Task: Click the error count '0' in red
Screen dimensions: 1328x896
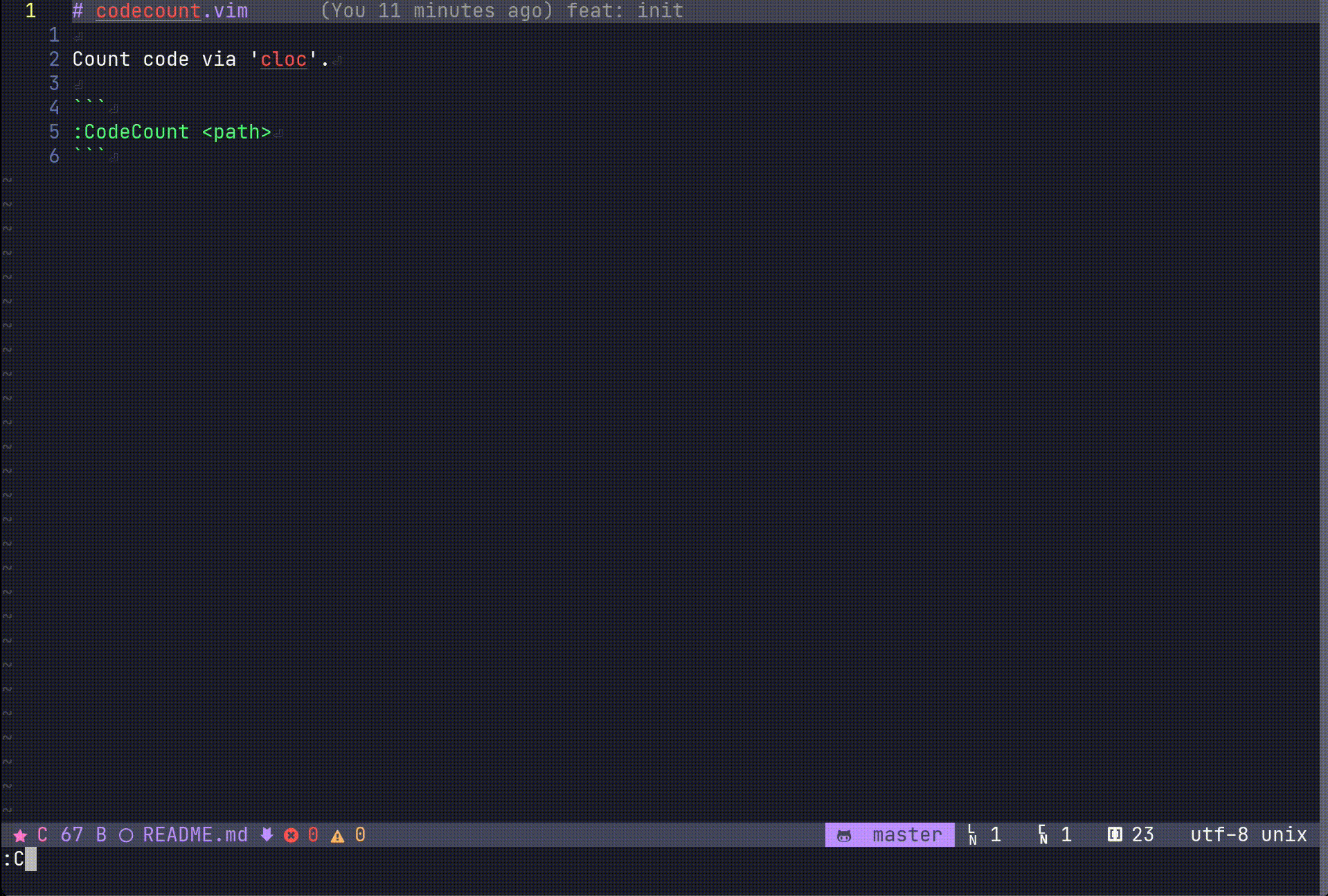Action: tap(313, 835)
